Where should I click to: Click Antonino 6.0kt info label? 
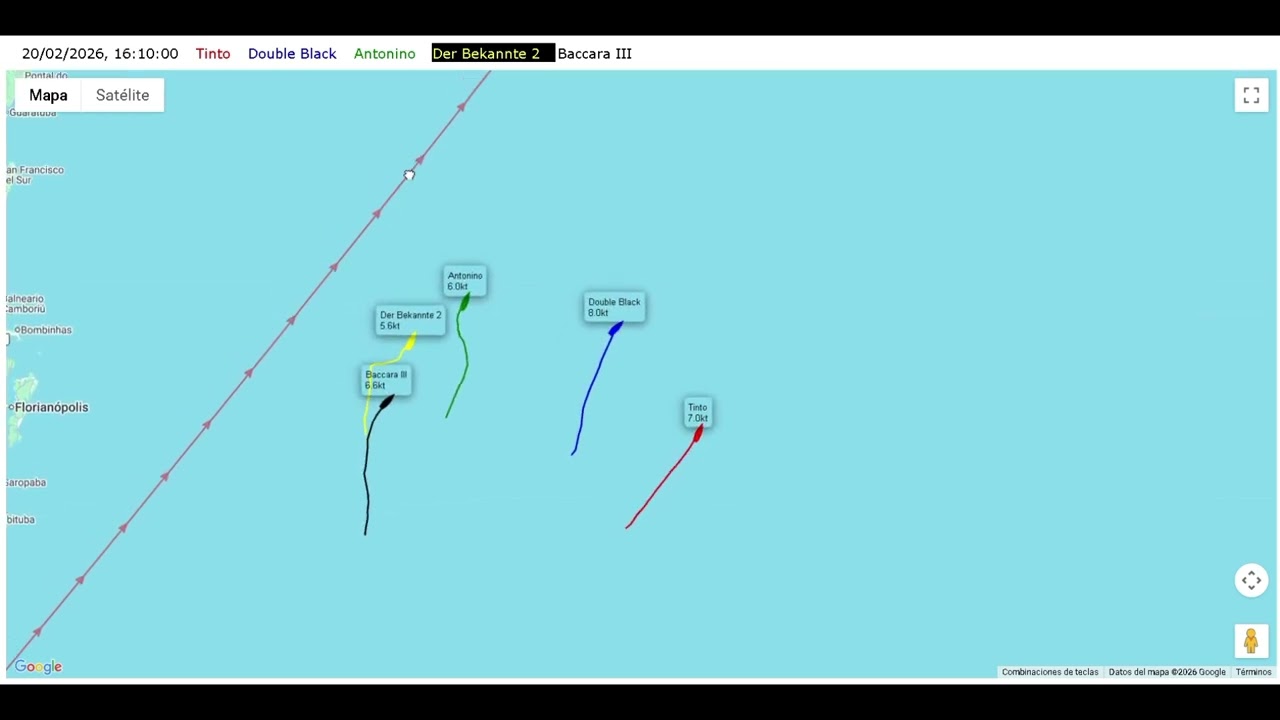pos(465,281)
